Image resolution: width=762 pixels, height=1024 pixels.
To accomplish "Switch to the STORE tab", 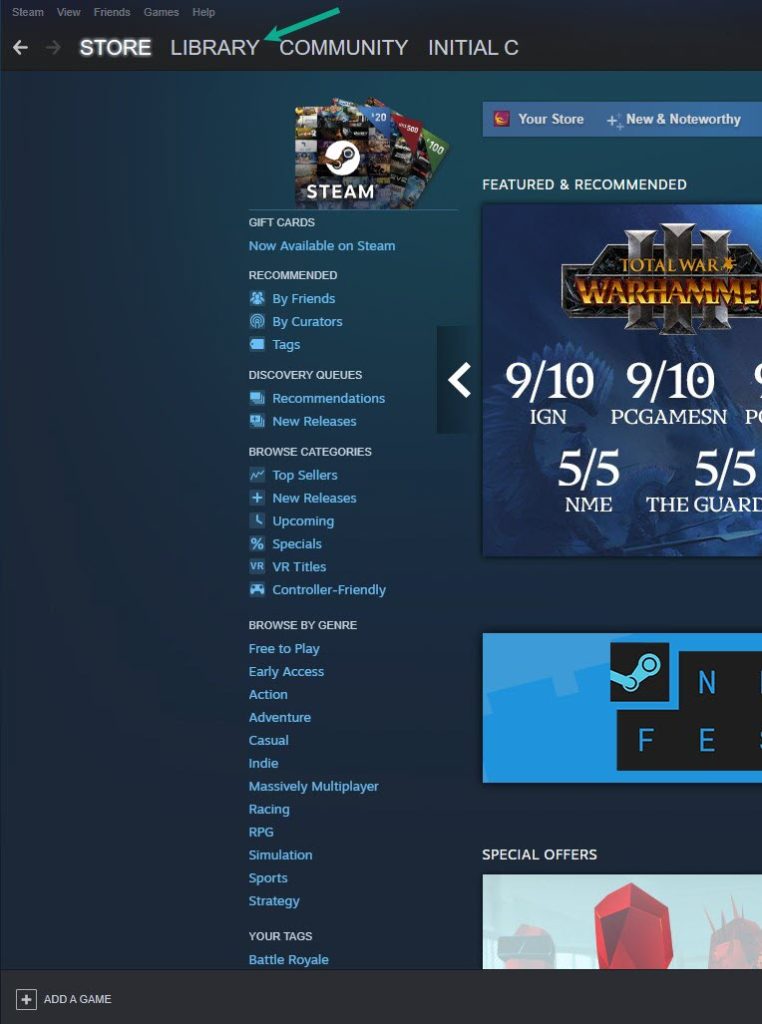I will (116, 48).
